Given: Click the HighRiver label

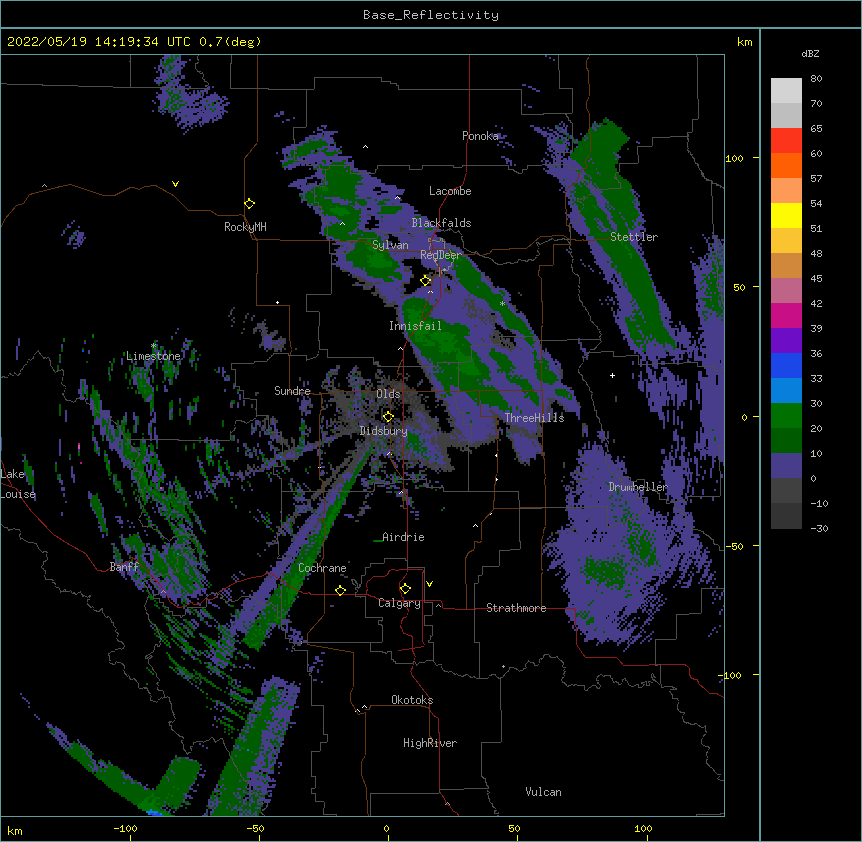Looking at the screenshot, I should click(430, 743).
